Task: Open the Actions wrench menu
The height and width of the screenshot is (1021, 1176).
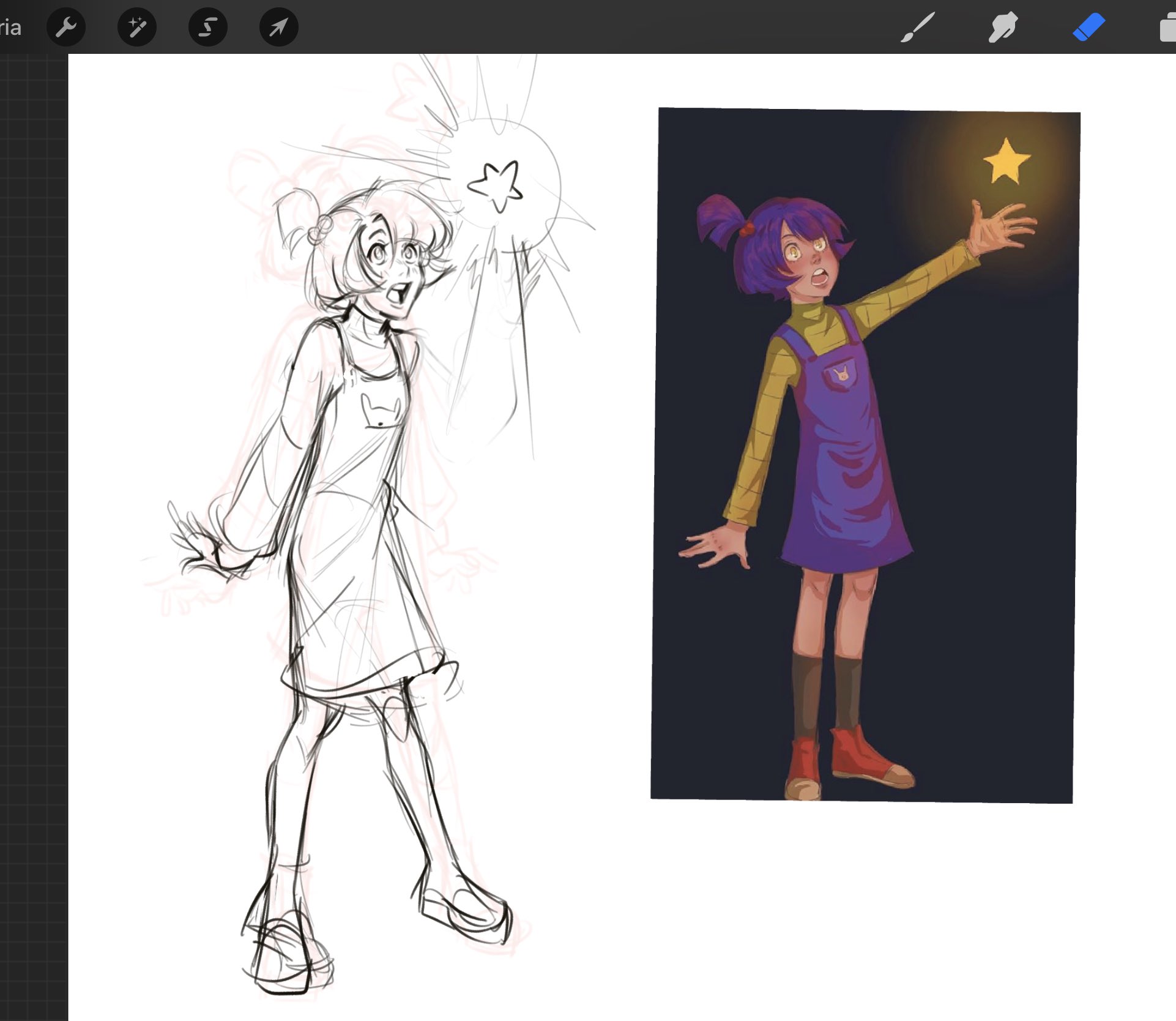Action: (65, 27)
